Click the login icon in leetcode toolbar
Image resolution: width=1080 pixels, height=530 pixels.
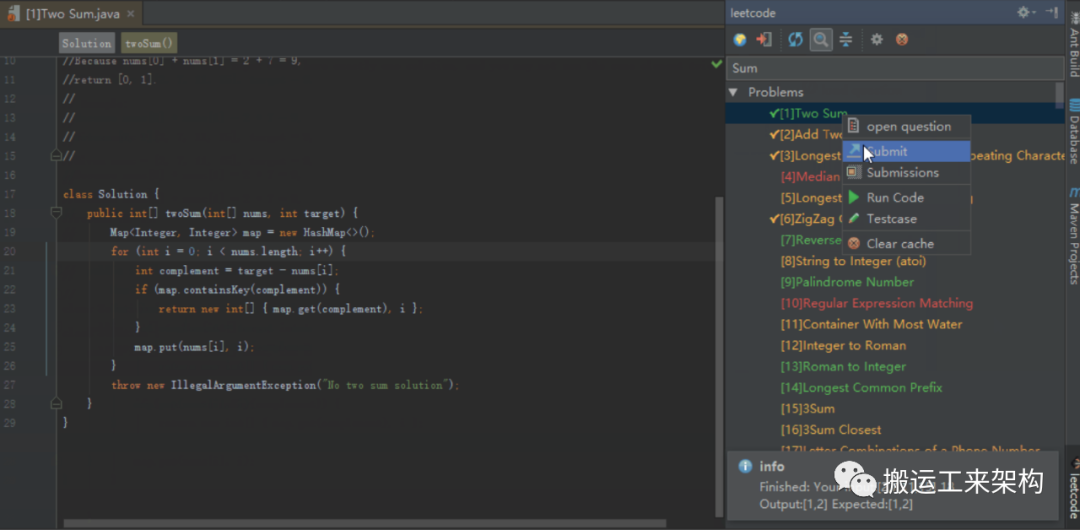(x=764, y=40)
